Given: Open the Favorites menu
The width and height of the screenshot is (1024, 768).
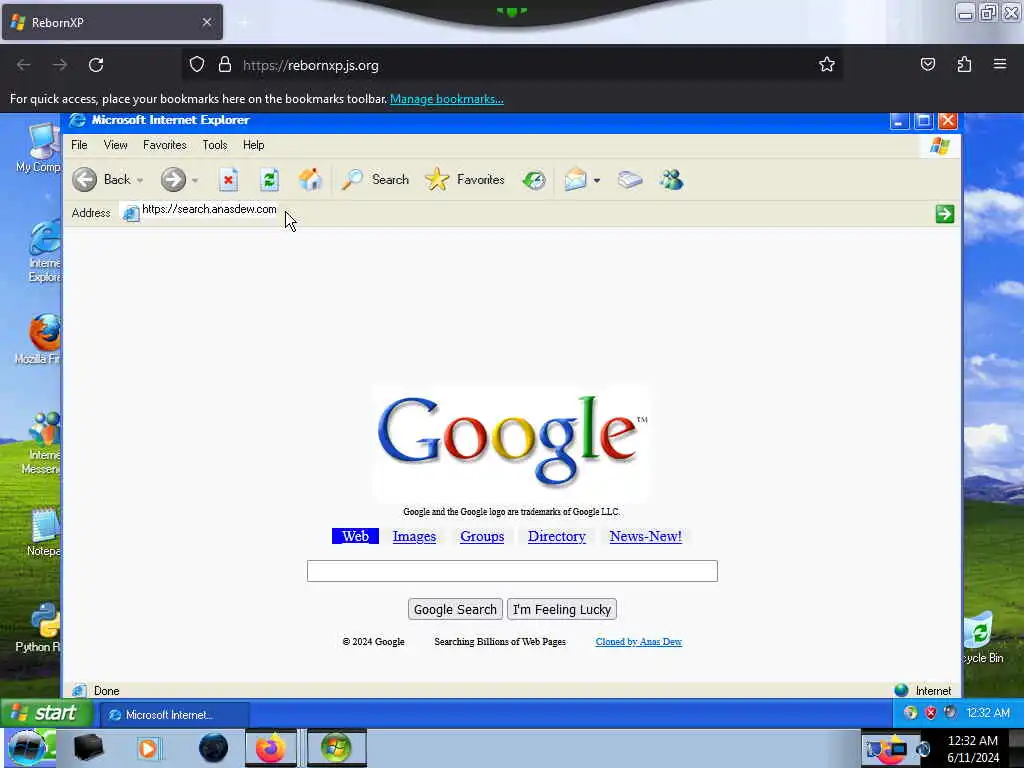Looking at the screenshot, I should tap(165, 145).
